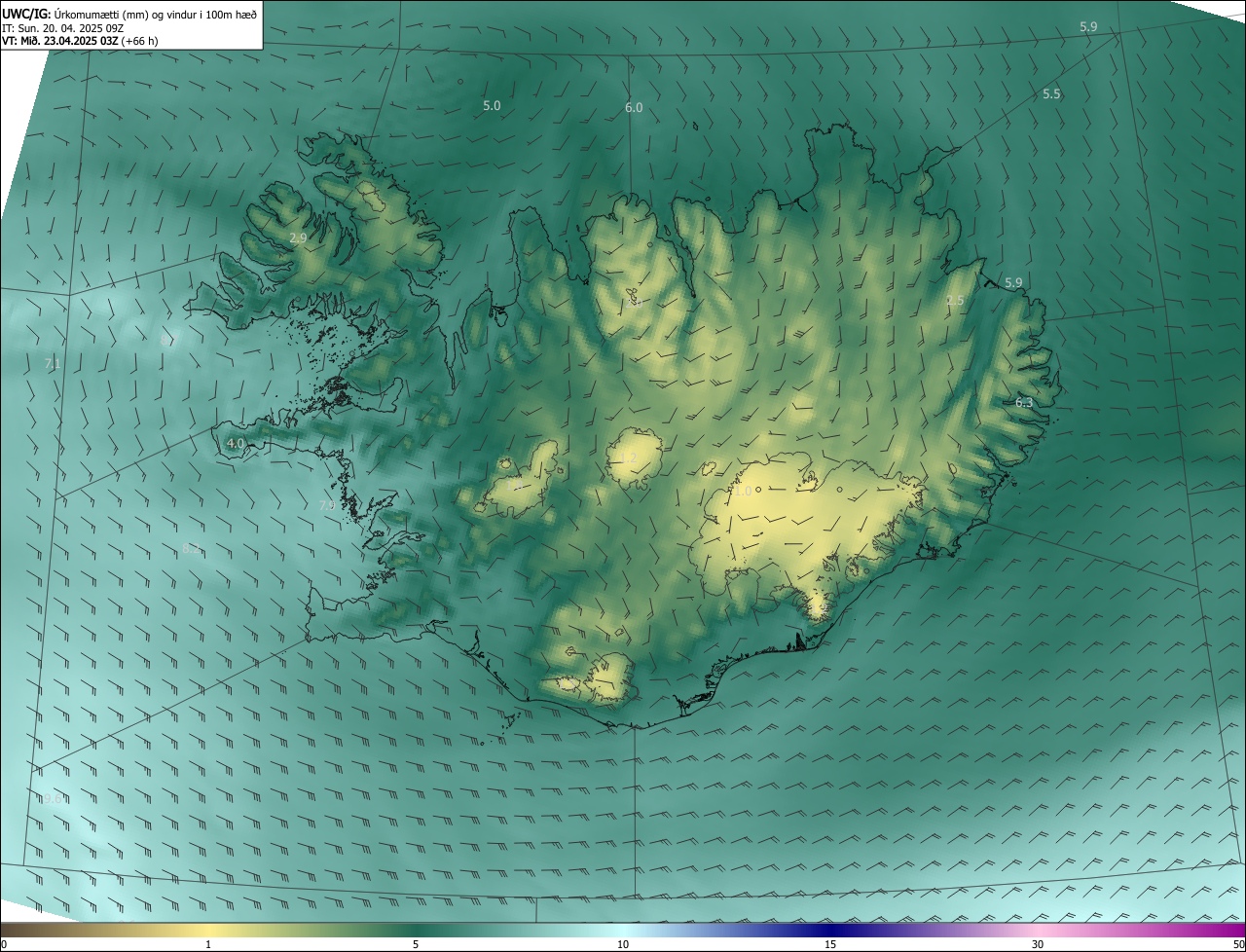Click the 4.0 value on Snæfellsnes peninsula
The width and height of the screenshot is (1246, 952).
coord(236,443)
